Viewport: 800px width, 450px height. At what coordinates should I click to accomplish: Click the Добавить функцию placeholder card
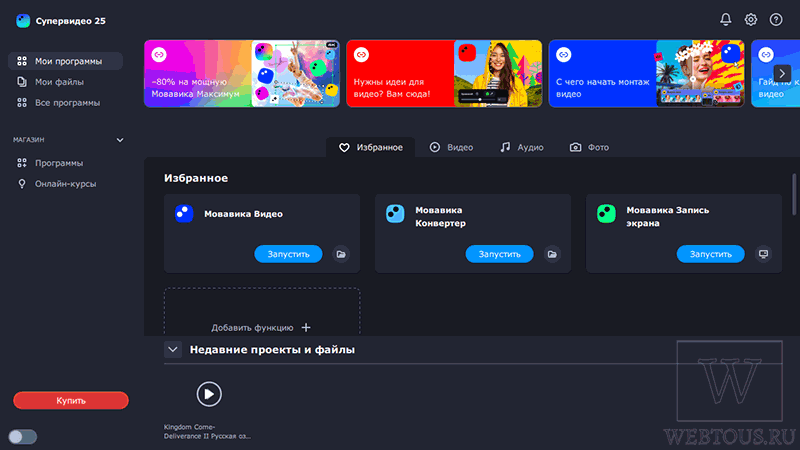(x=262, y=311)
